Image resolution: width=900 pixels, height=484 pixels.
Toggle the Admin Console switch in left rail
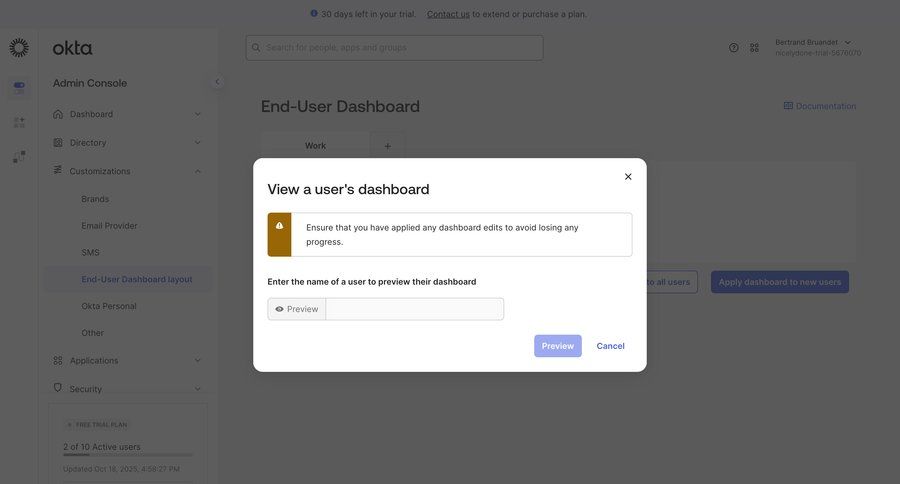pyautogui.click(x=19, y=86)
